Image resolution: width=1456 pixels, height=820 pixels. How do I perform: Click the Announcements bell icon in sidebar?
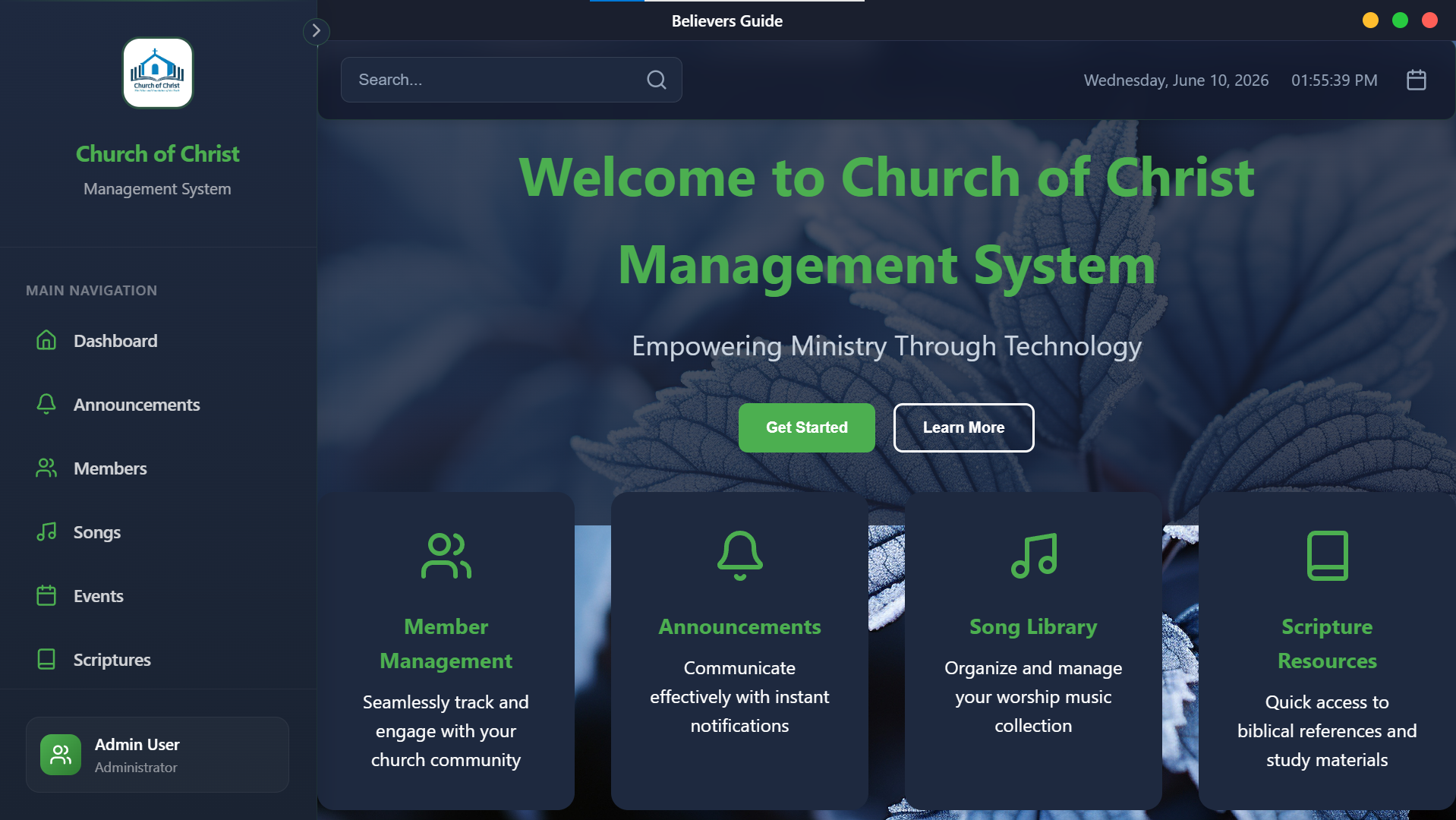click(x=46, y=404)
